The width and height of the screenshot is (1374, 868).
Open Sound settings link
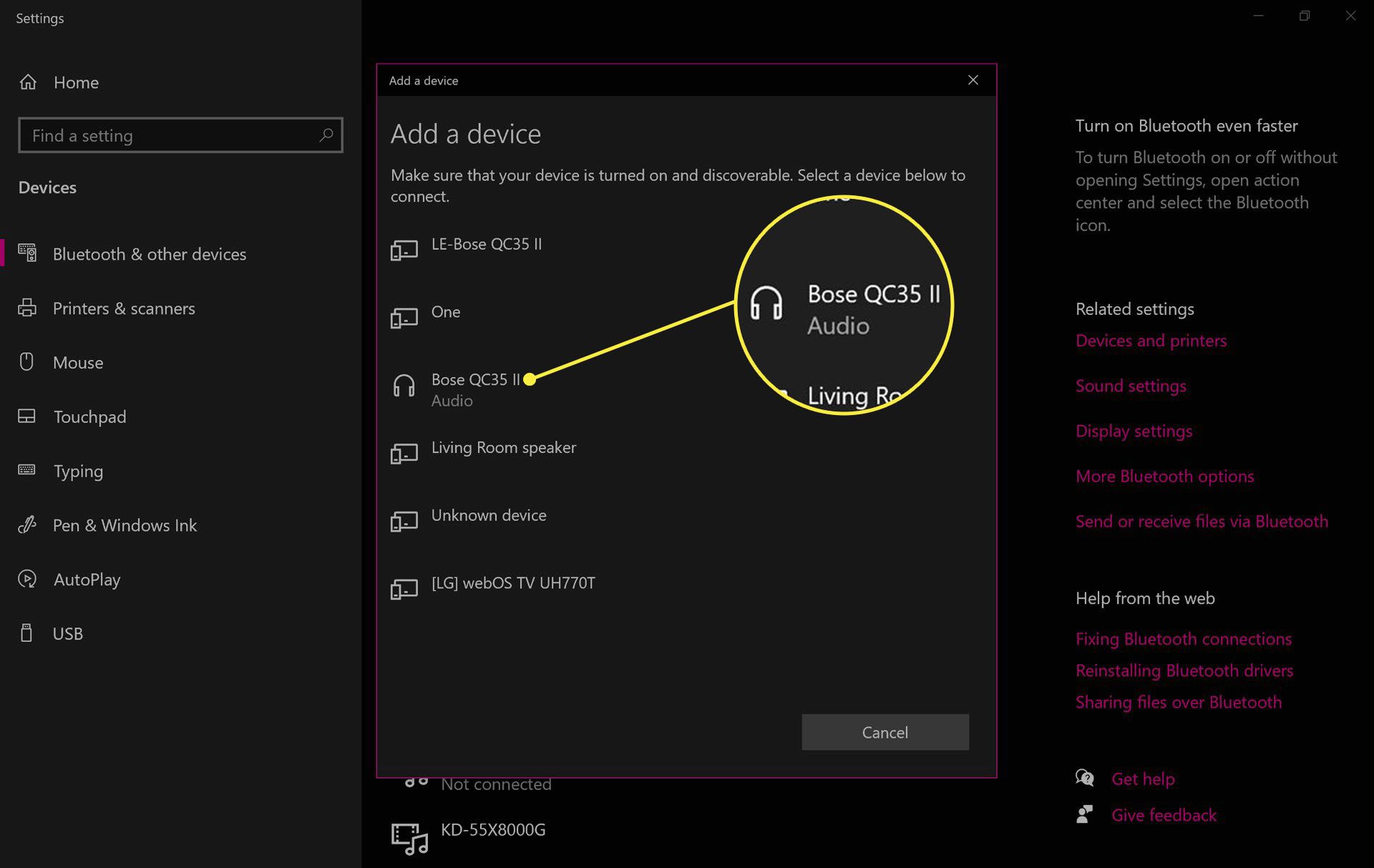[1131, 386]
